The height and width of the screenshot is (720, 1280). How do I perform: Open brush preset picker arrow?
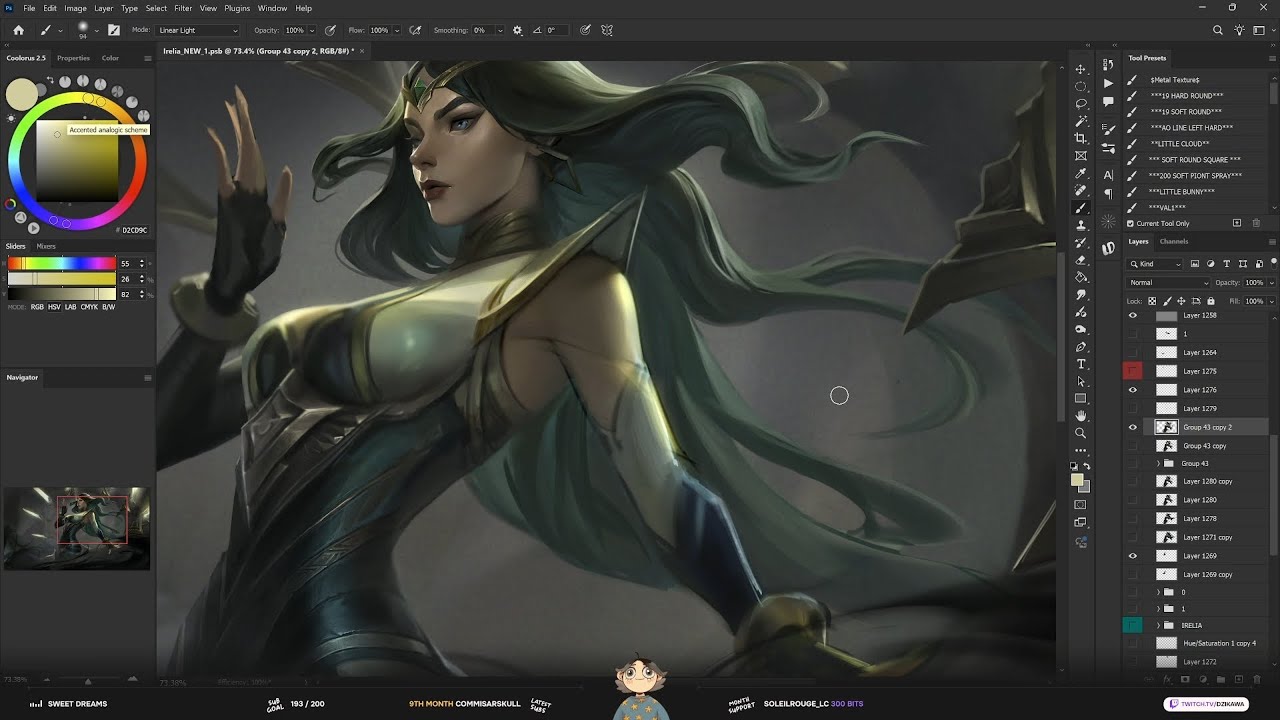tap(98, 30)
